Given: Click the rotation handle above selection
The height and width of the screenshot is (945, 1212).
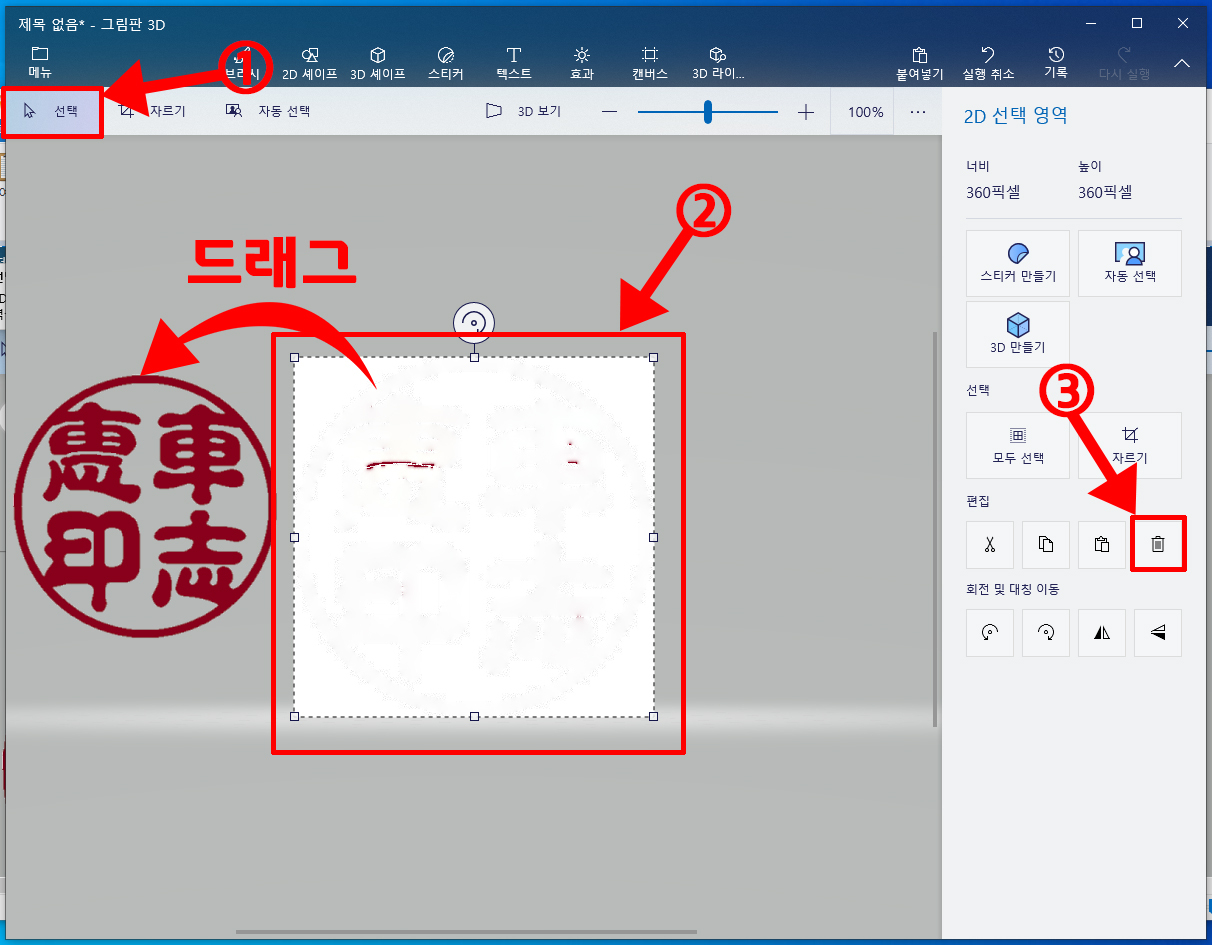Looking at the screenshot, I should click(x=474, y=322).
